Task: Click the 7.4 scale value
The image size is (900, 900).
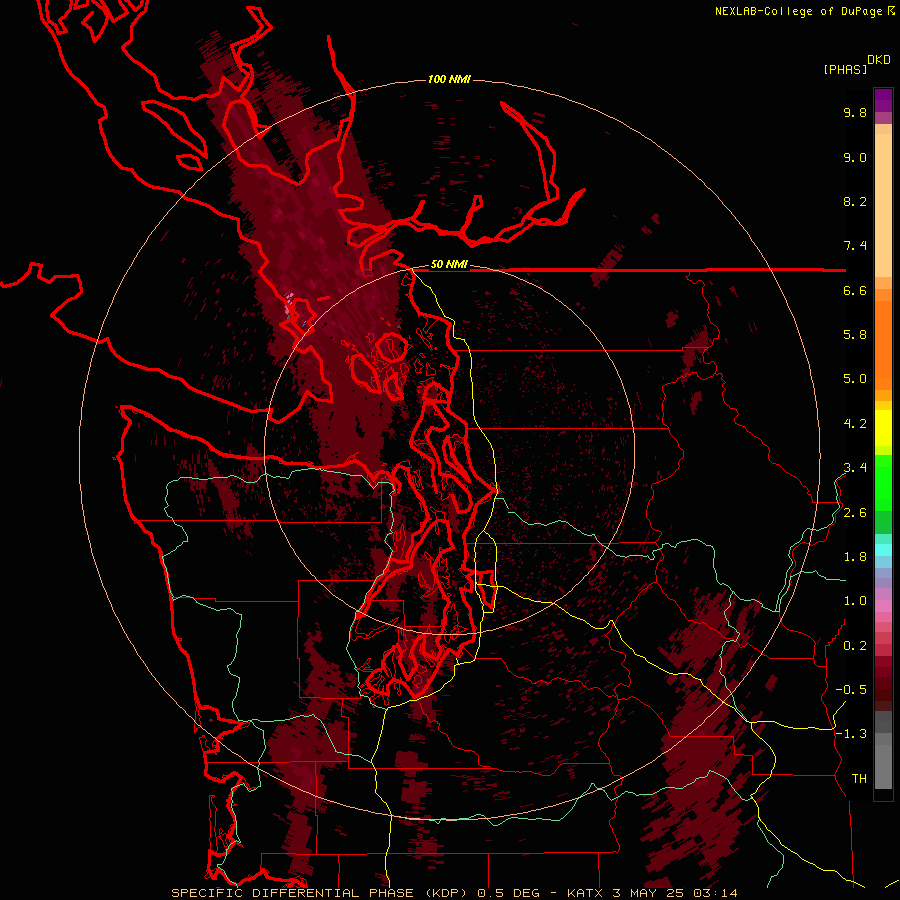Action: point(855,246)
